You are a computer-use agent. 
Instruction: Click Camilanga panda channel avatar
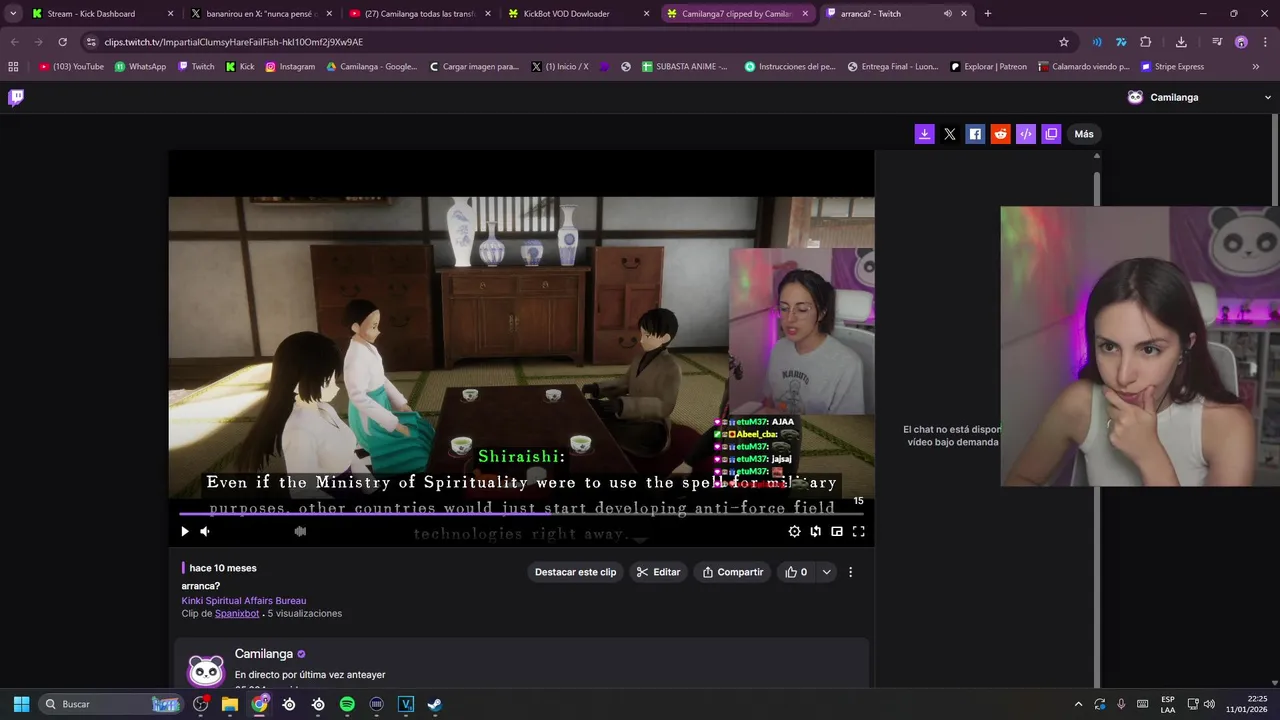206,670
